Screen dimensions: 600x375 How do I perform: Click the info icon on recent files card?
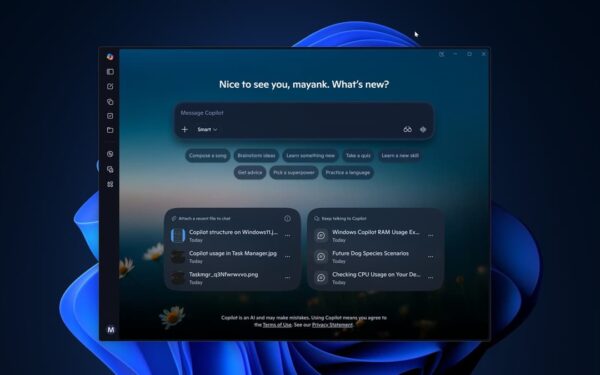[x=287, y=218]
